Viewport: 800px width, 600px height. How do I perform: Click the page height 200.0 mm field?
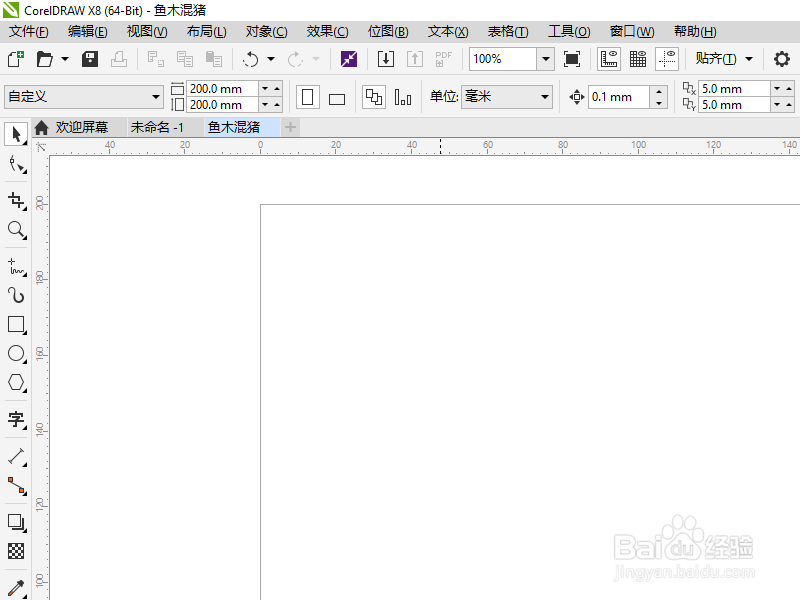click(x=222, y=105)
